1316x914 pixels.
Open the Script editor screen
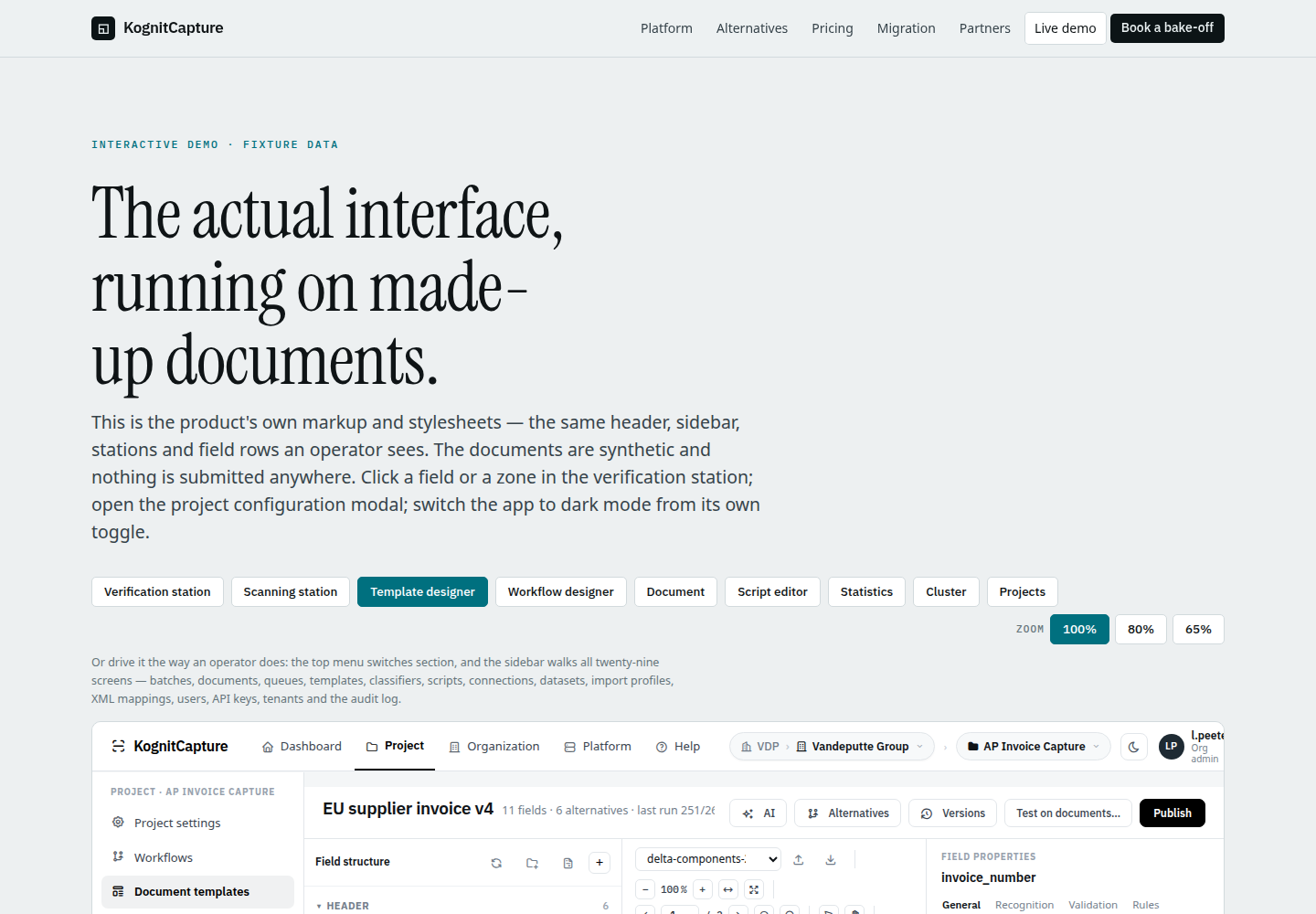pyautogui.click(x=772, y=592)
